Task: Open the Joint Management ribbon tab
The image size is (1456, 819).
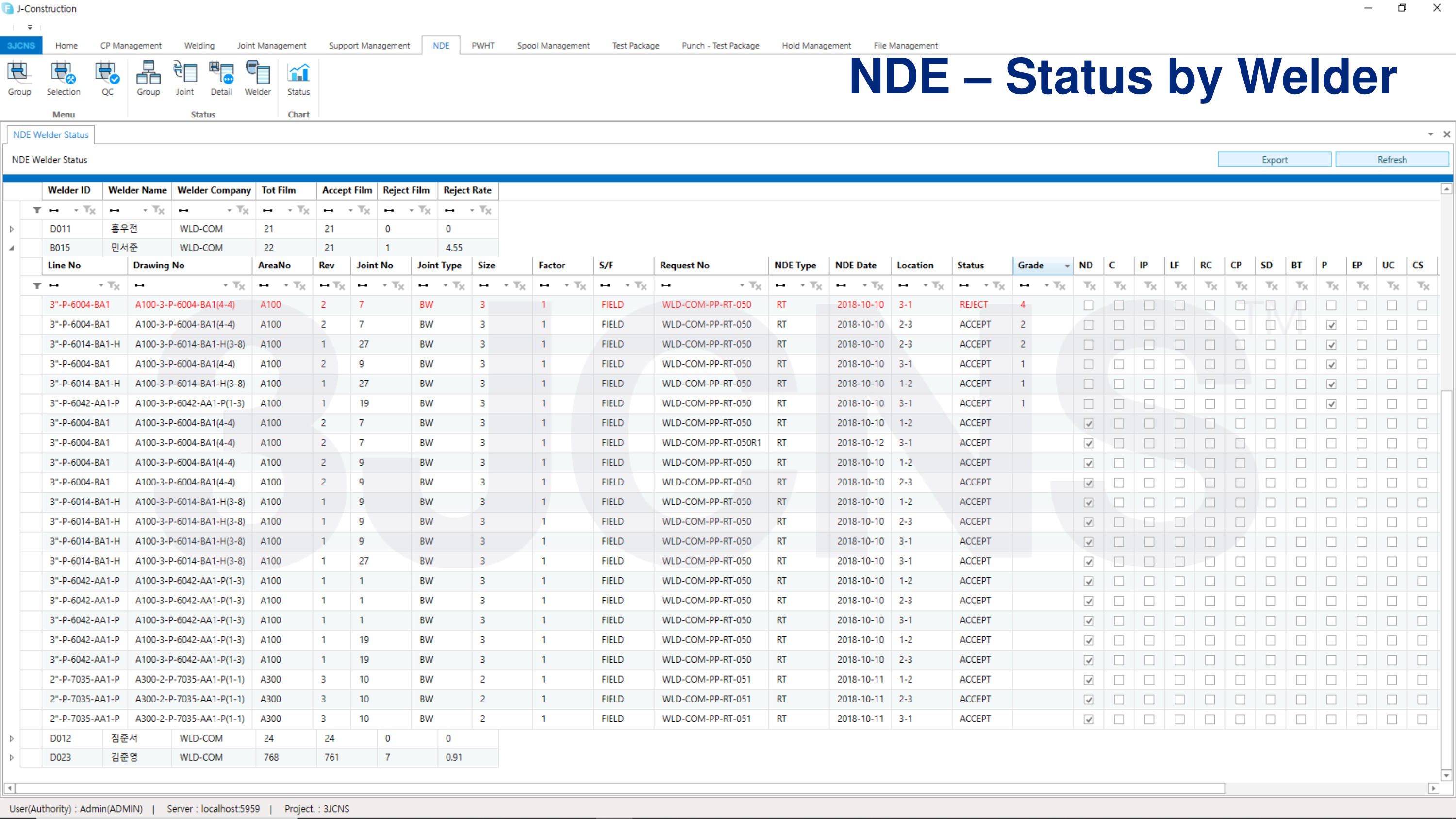Action: [x=271, y=45]
